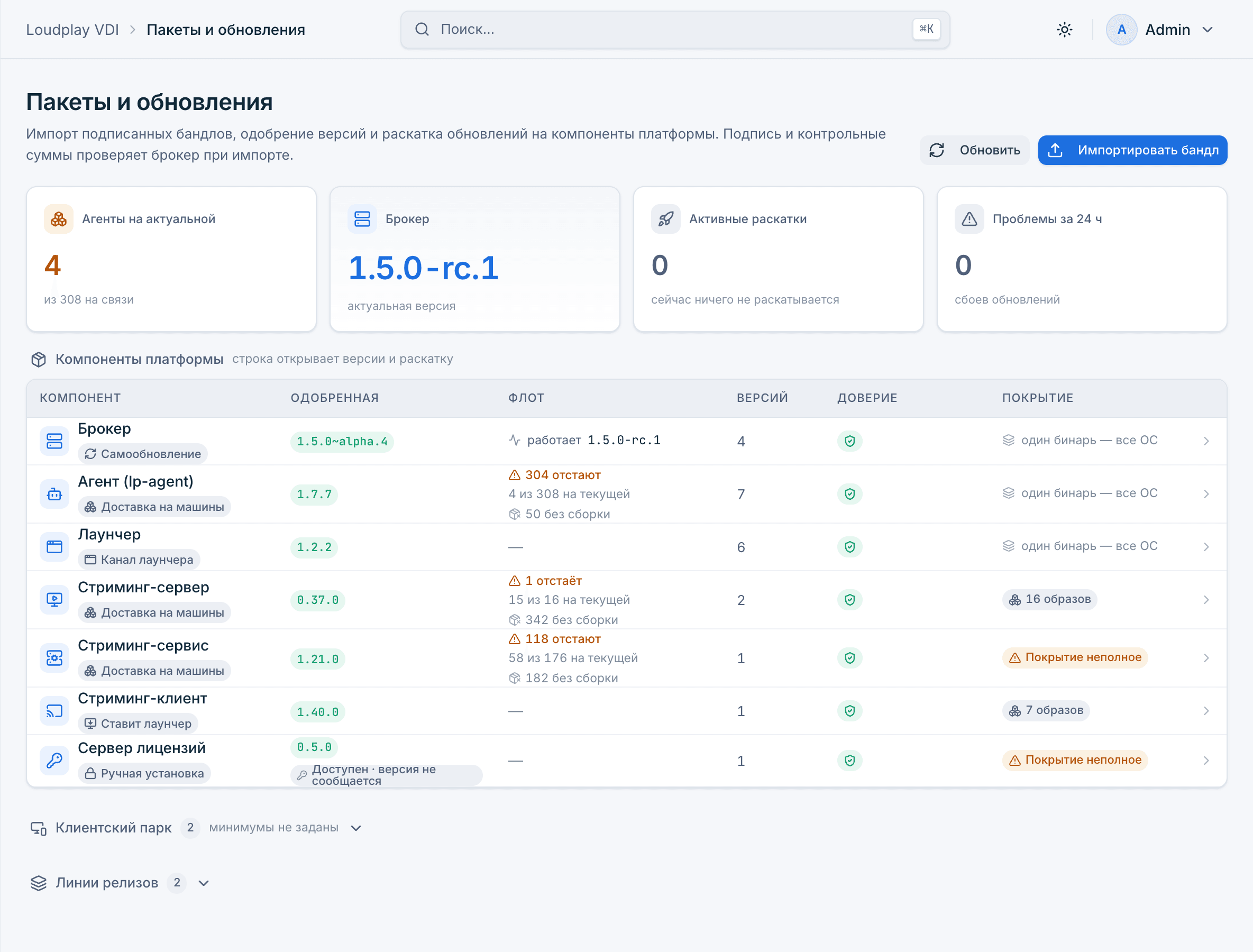Click the Лаунчер row window icon
This screenshot has width=1253, height=952.
pyautogui.click(x=54, y=547)
